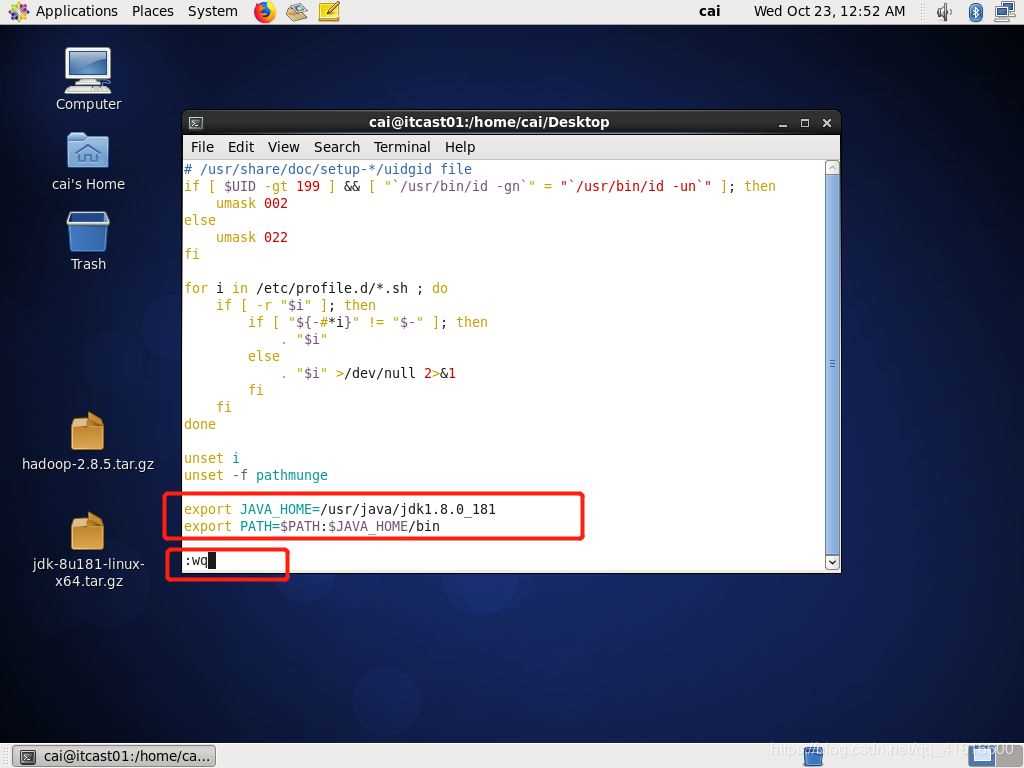Click the volume speaker icon in system tray
The height and width of the screenshot is (768, 1024).
[945, 12]
